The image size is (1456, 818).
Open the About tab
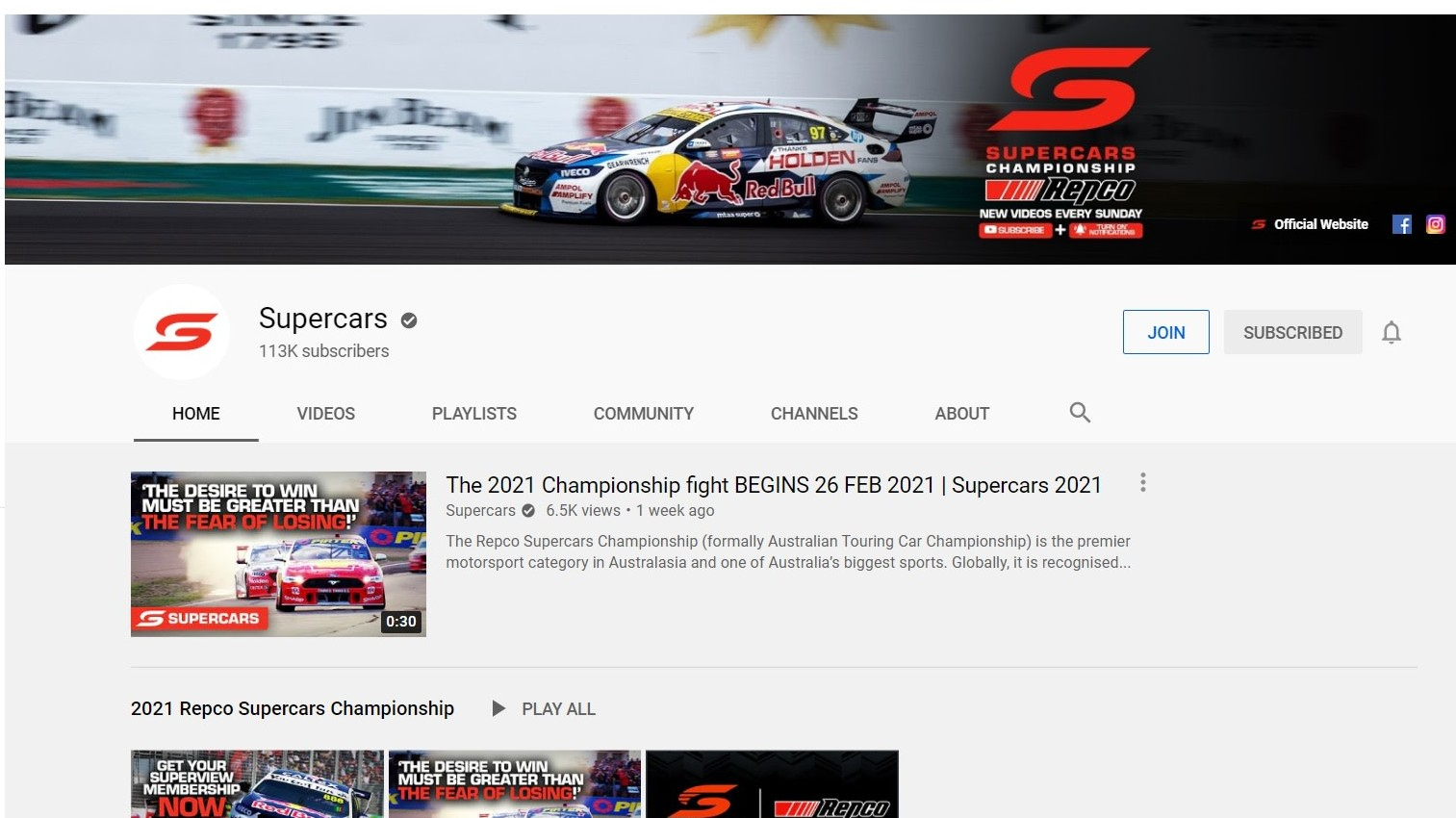pyautogui.click(x=961, y=414)
